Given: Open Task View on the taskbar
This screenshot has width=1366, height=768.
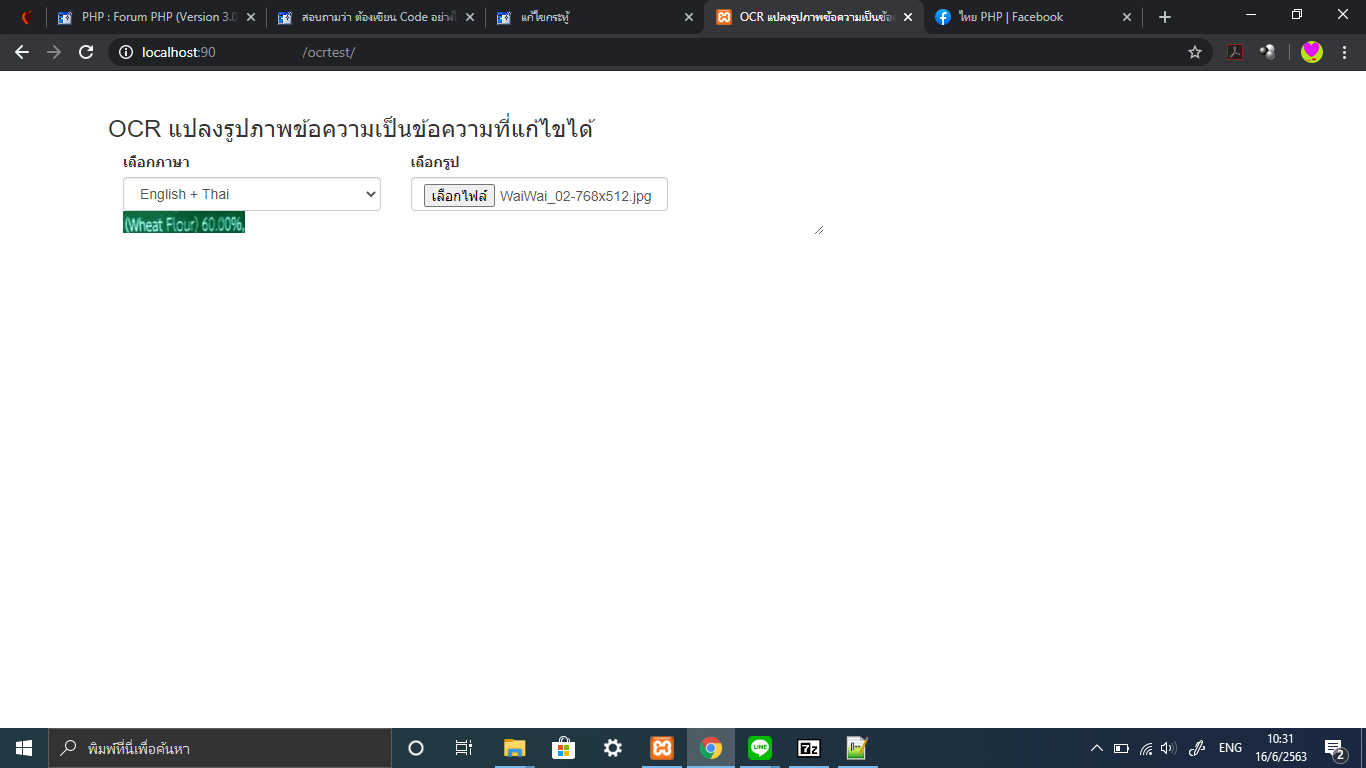Looking at the screenshot, I should pos(464,748).
